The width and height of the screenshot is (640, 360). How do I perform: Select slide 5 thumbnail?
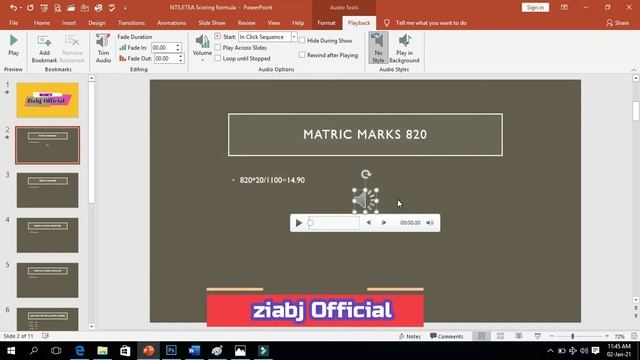click(47, 280)
